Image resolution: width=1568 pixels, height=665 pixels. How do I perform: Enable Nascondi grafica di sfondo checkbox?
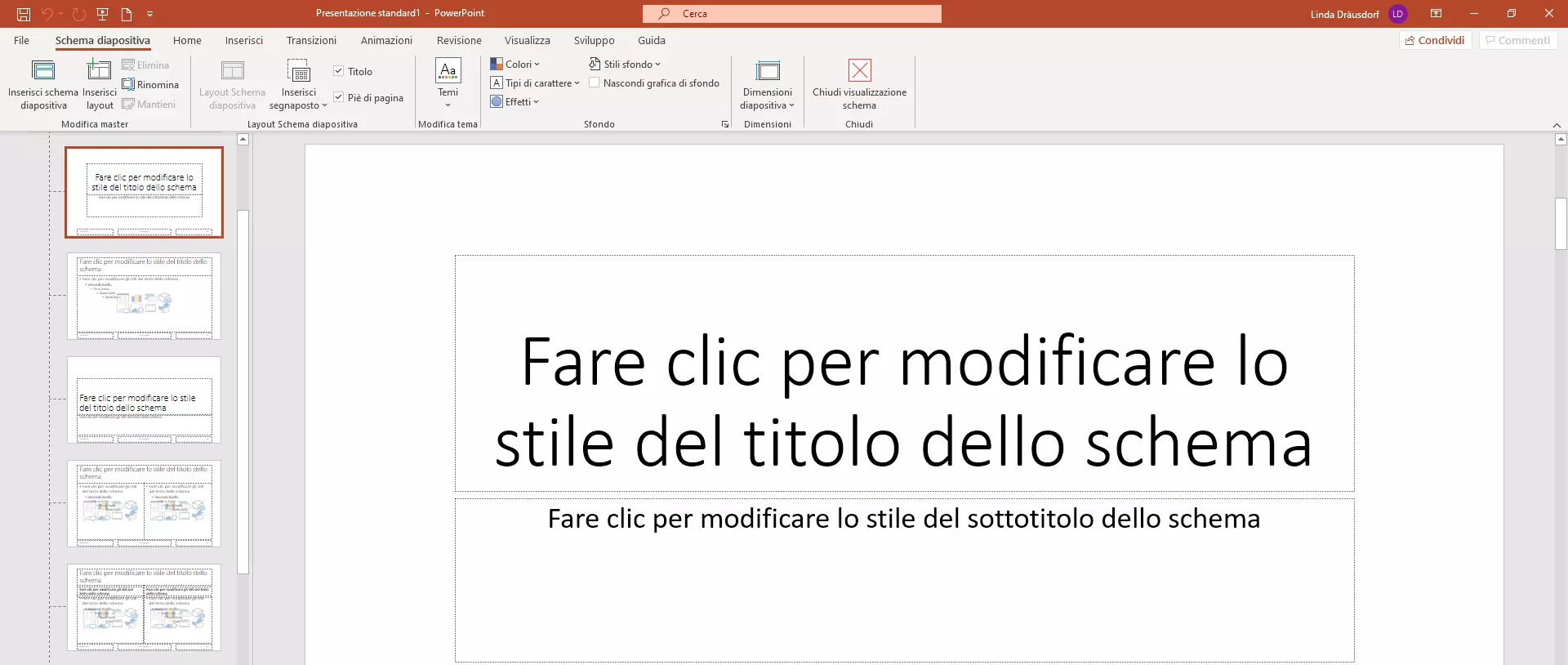point(595,83)
